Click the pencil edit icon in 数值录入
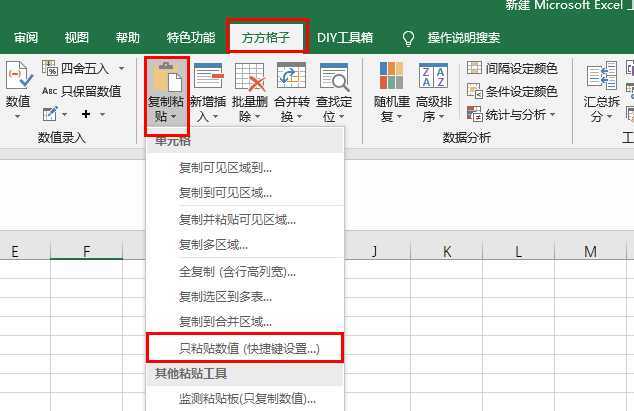634x411 pixels. (x=50, y=114)
